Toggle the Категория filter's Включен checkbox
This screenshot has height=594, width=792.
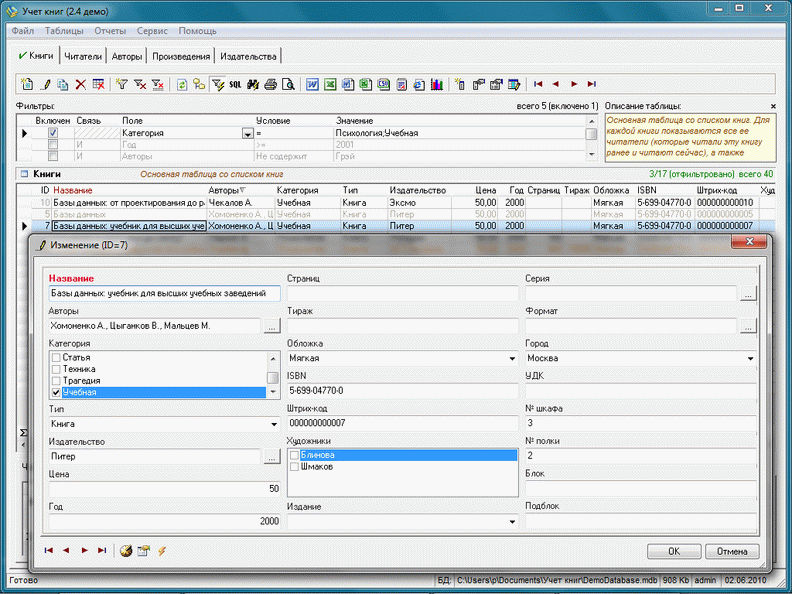click(x=53, y=133)
